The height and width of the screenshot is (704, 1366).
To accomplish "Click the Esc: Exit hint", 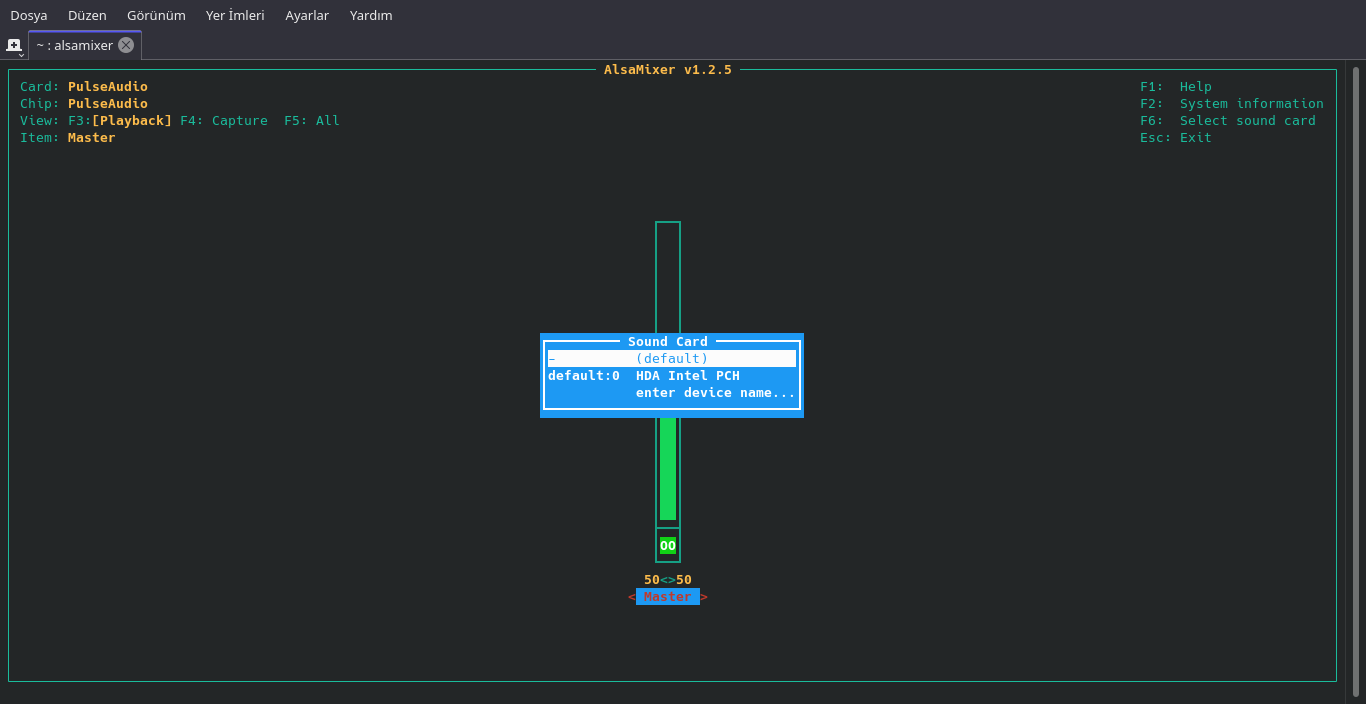I will pos(1176,137).
